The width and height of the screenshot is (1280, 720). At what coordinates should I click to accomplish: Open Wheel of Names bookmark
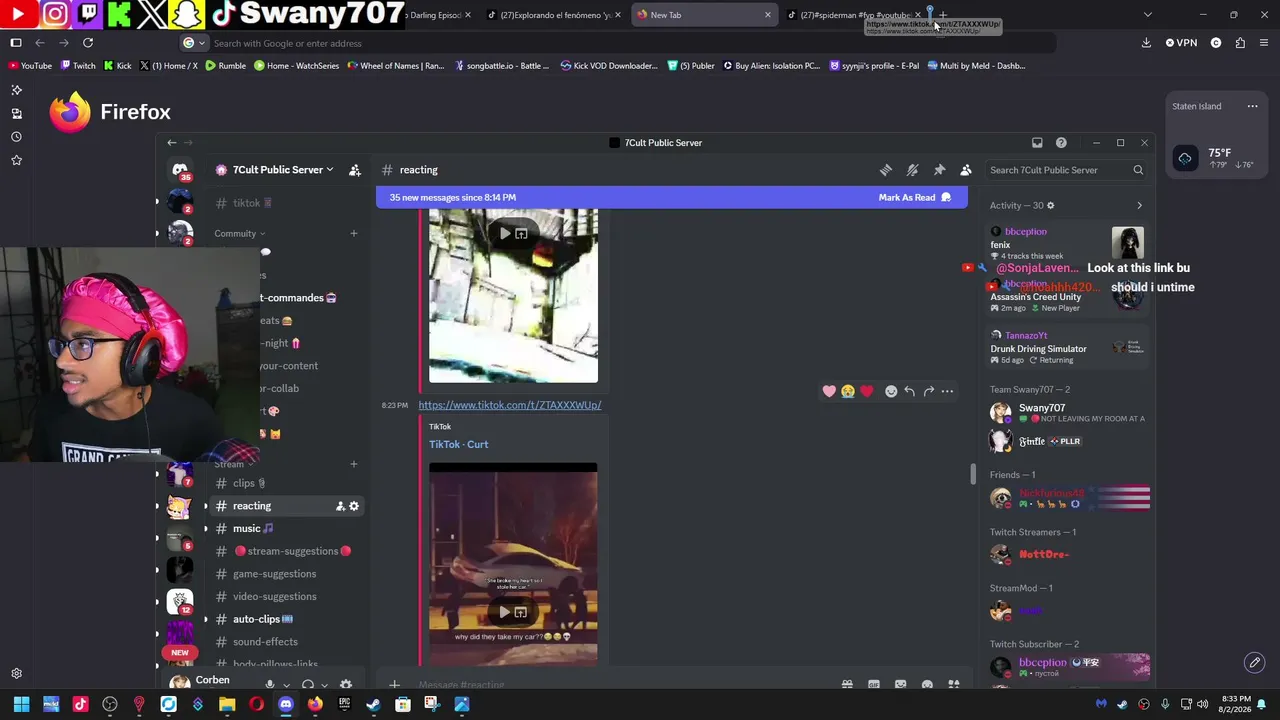pos(395,66)
